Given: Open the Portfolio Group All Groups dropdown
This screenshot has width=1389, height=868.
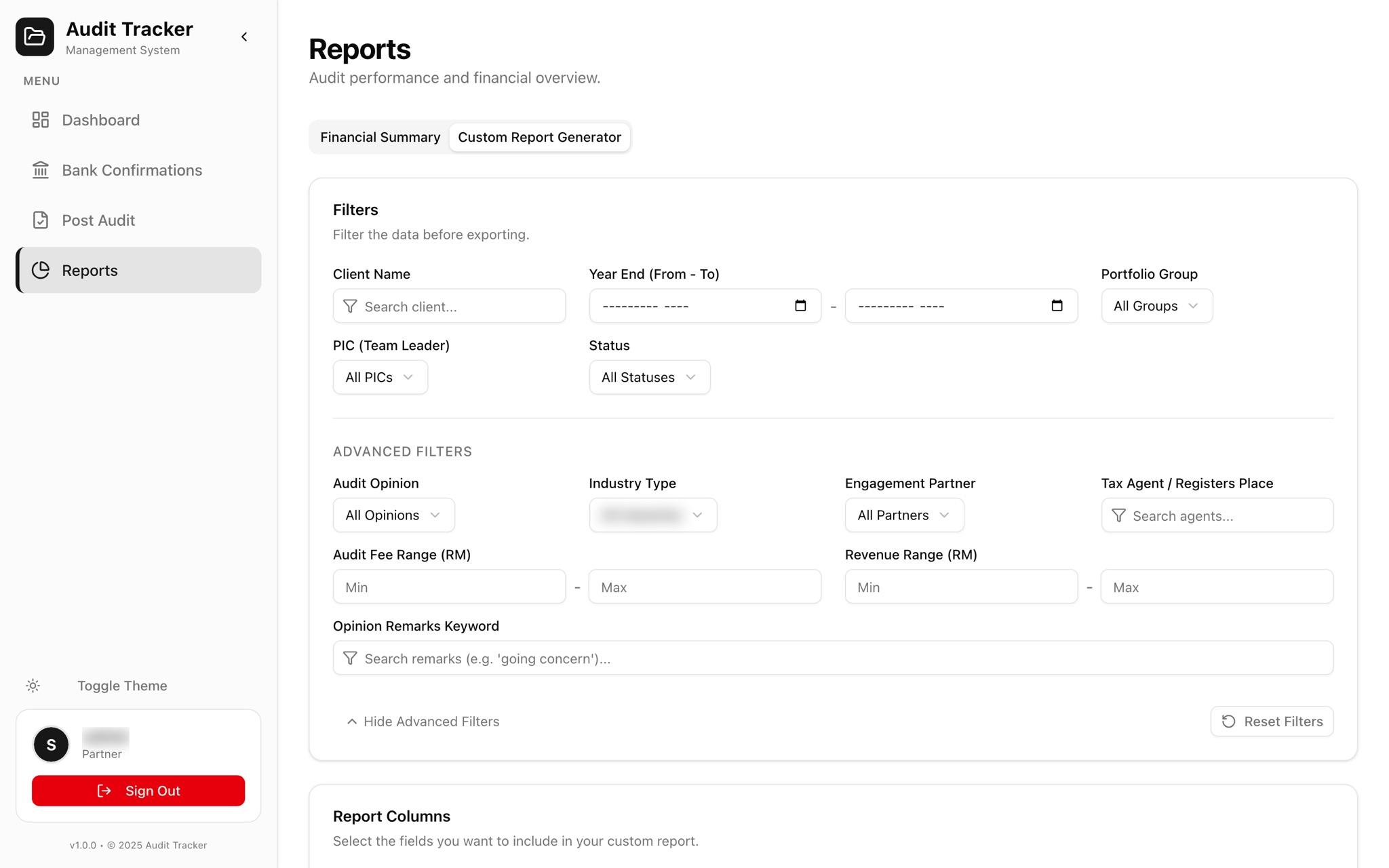Looking at the screenshot, I should (1156, 306).
